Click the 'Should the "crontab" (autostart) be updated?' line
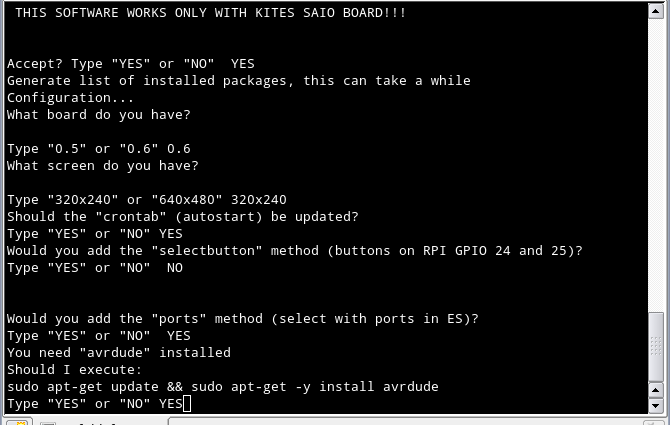Viewport: 670px width, 425px height. [x=182, y=217]
